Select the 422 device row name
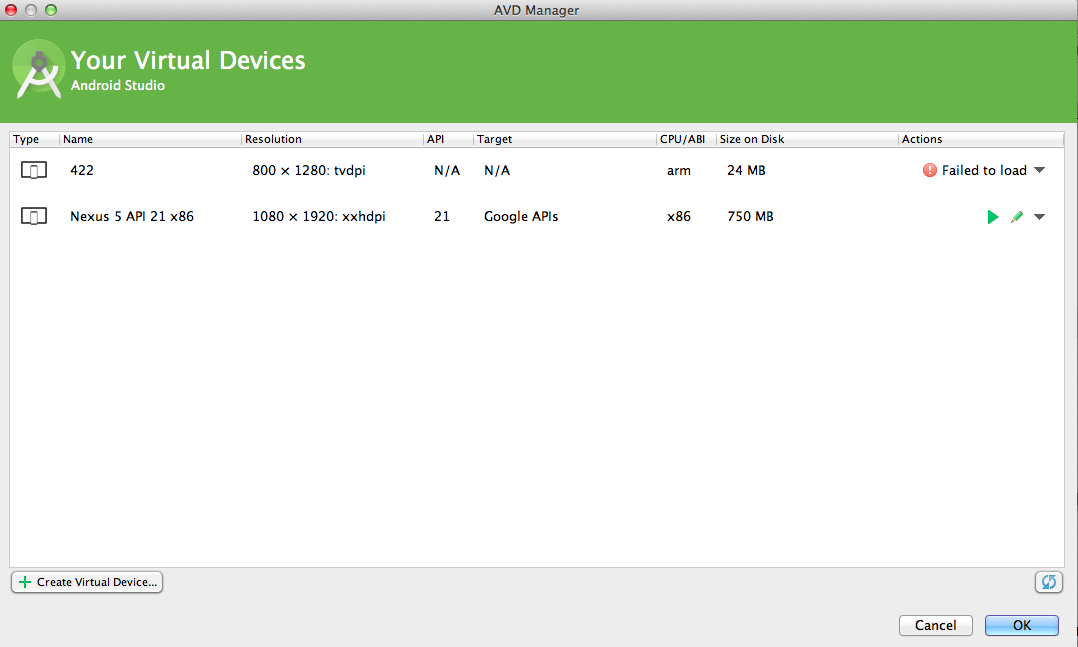 click(x=82, y=171)
